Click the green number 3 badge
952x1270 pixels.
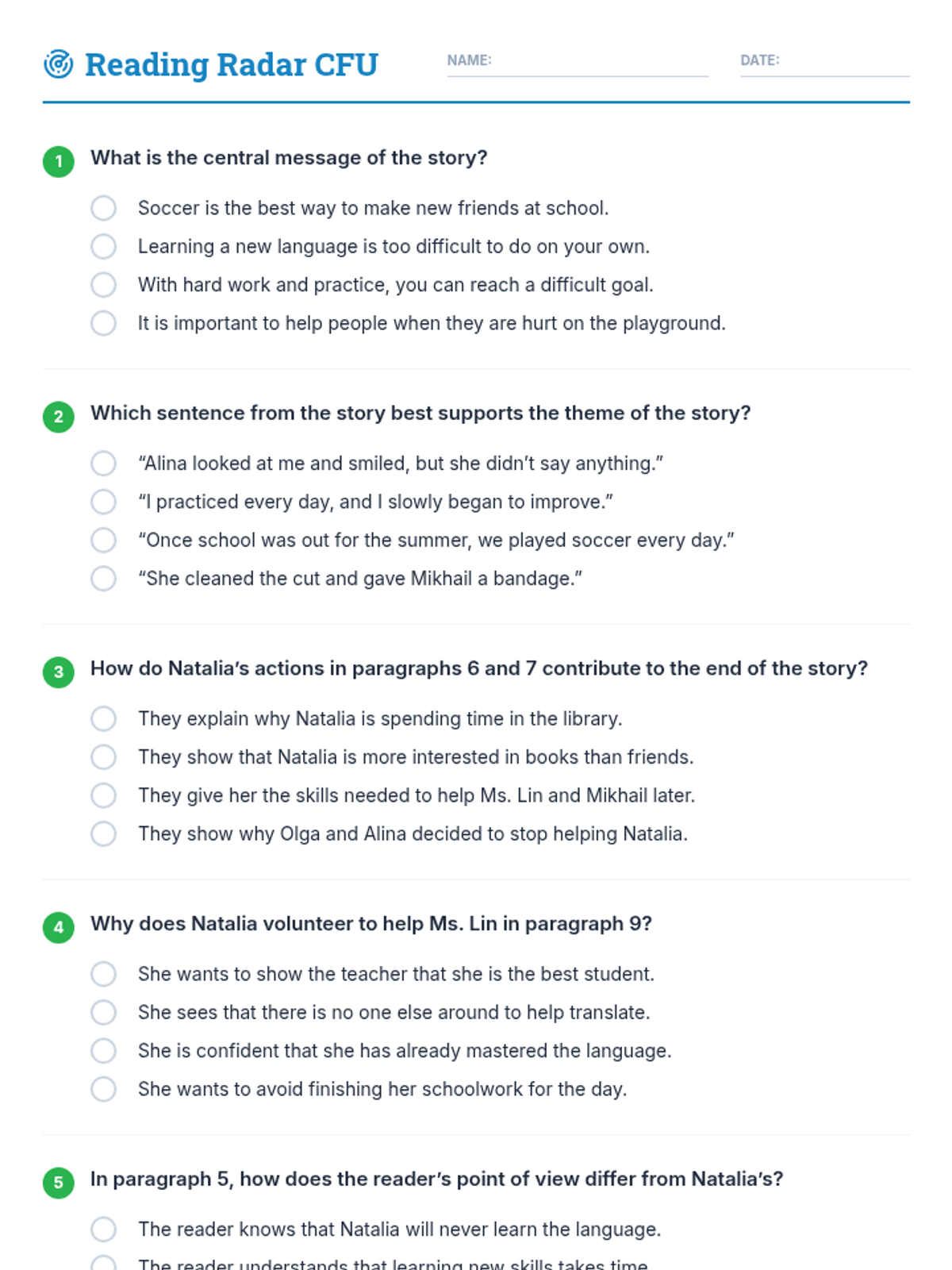click(x=59, y=672)
